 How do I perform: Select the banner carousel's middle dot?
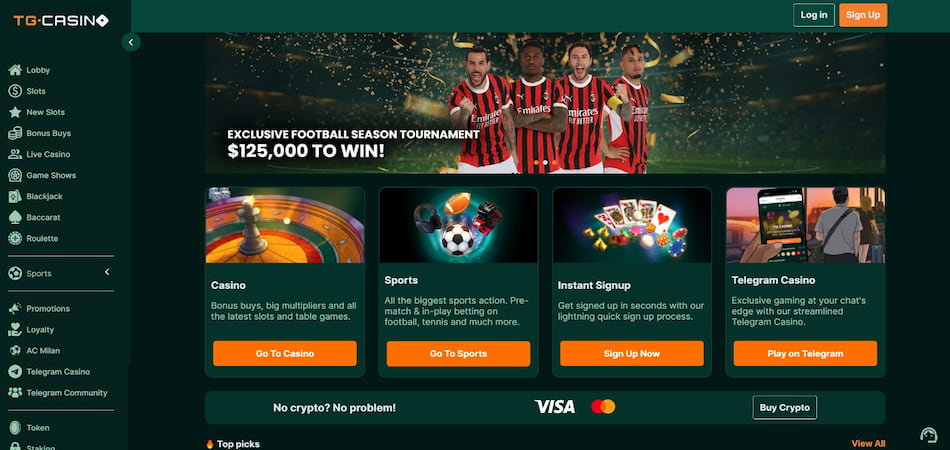(545, 162)
